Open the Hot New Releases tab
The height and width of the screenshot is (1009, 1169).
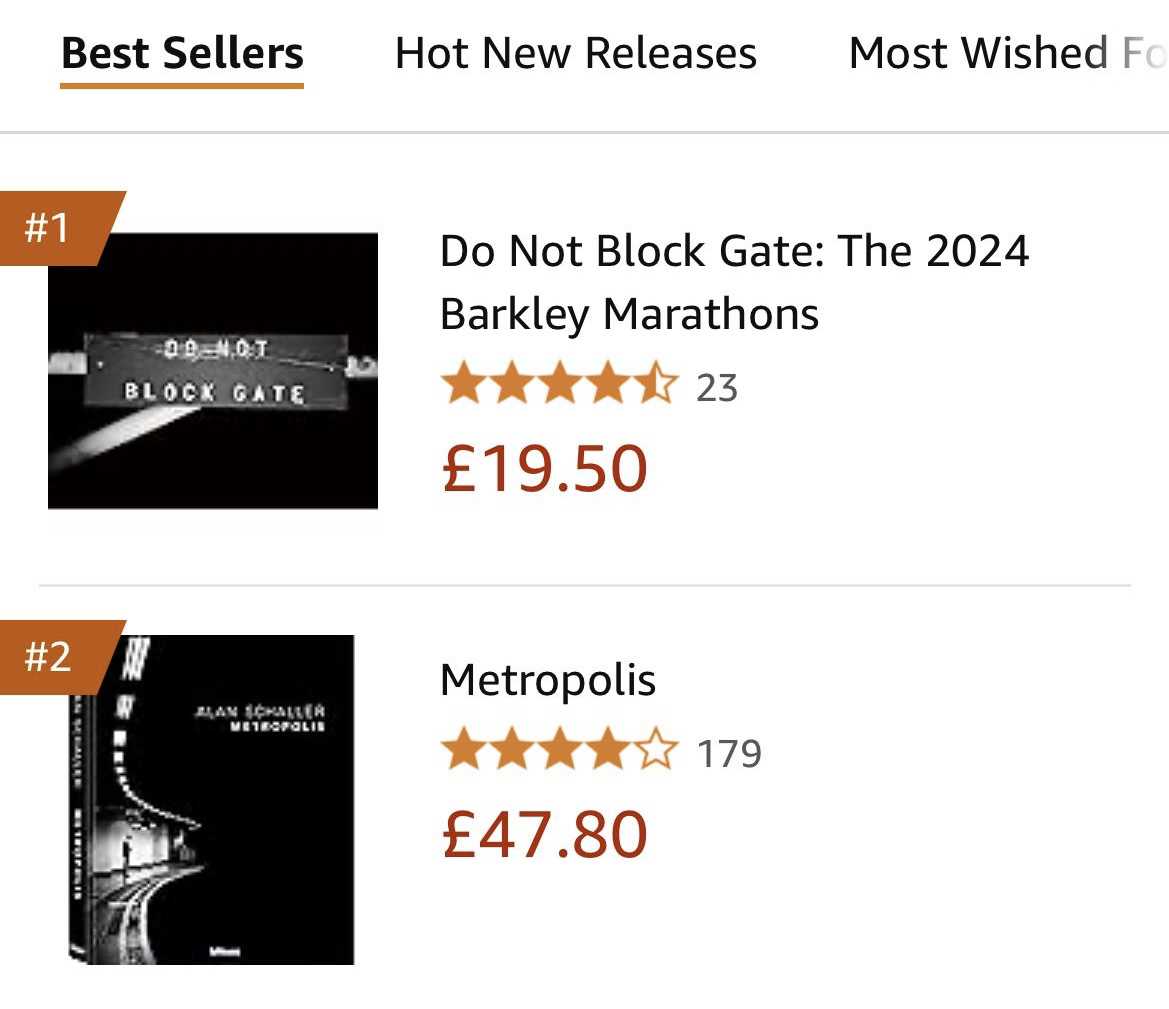coord(575,53)
